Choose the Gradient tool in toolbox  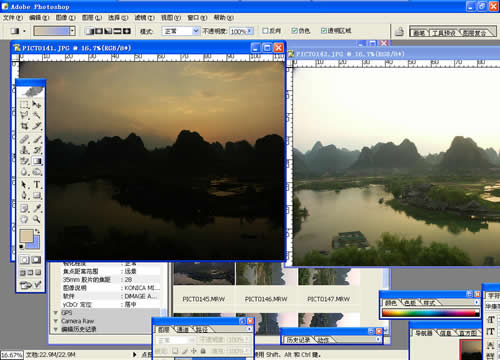pyautogui.click(x=37, y=161)
